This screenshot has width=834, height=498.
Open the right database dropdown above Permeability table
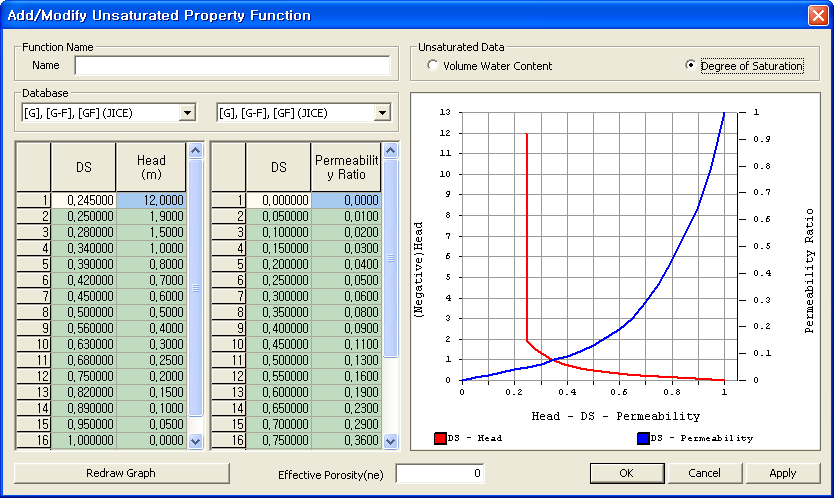tap(382, 113)
